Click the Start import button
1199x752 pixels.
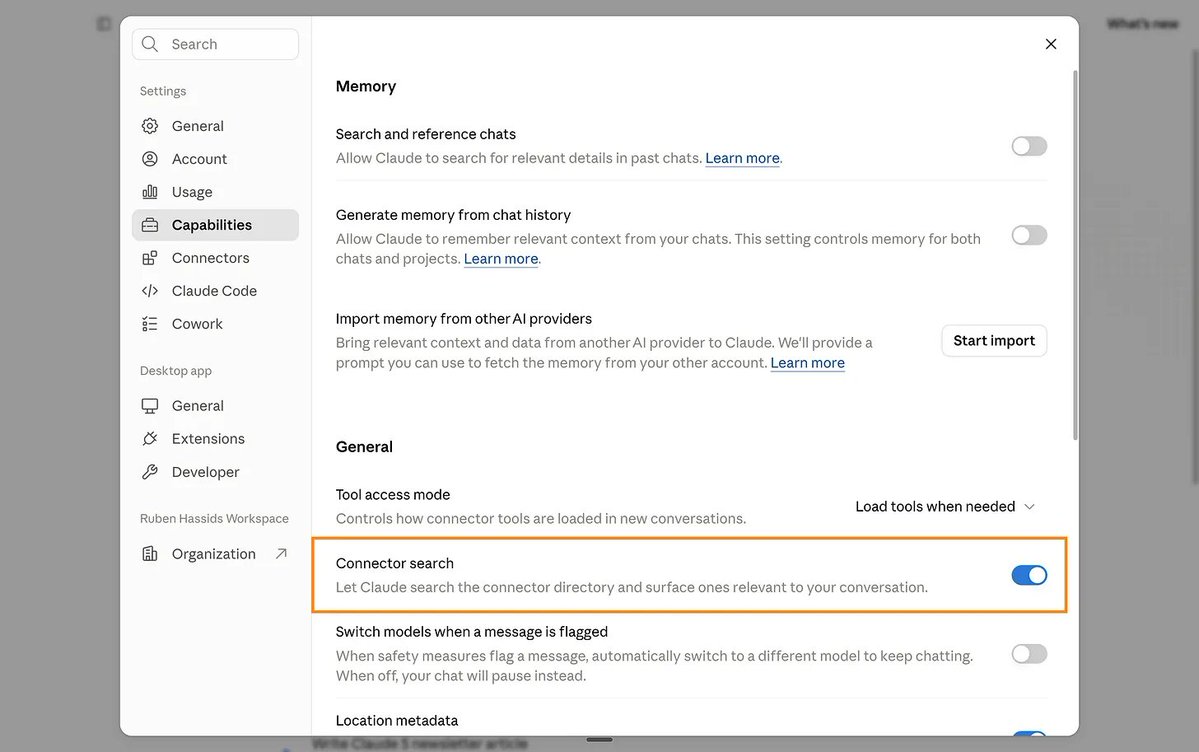coord(993,340)
